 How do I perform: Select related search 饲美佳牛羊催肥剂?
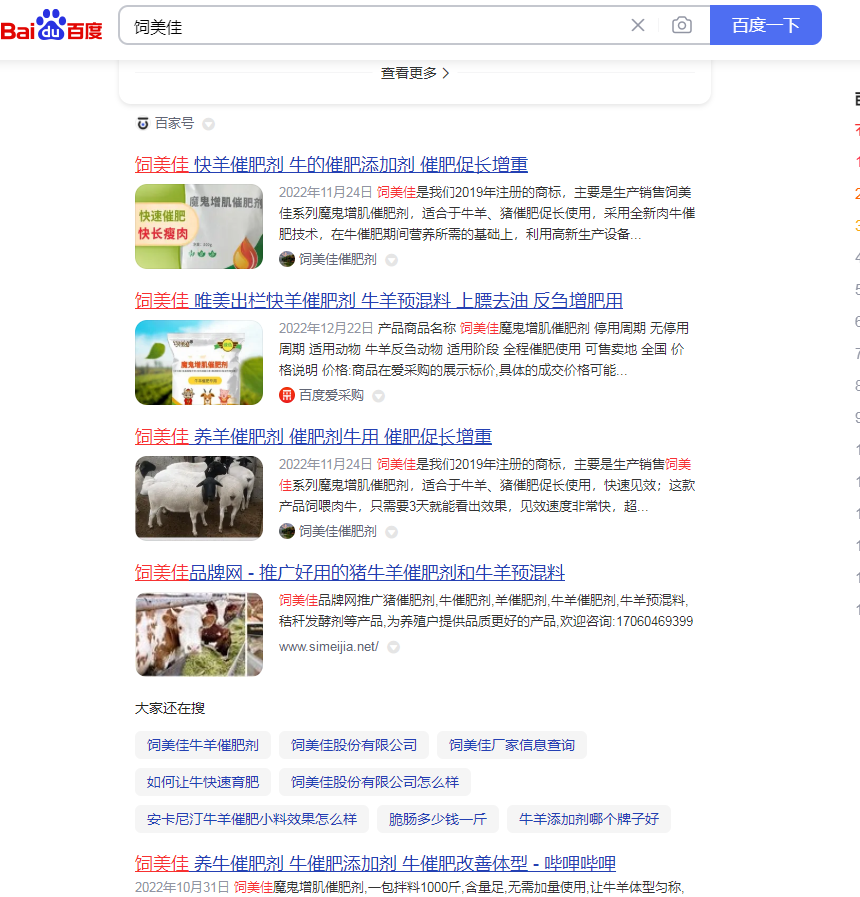pyautogui.click(x=203, y=745)
